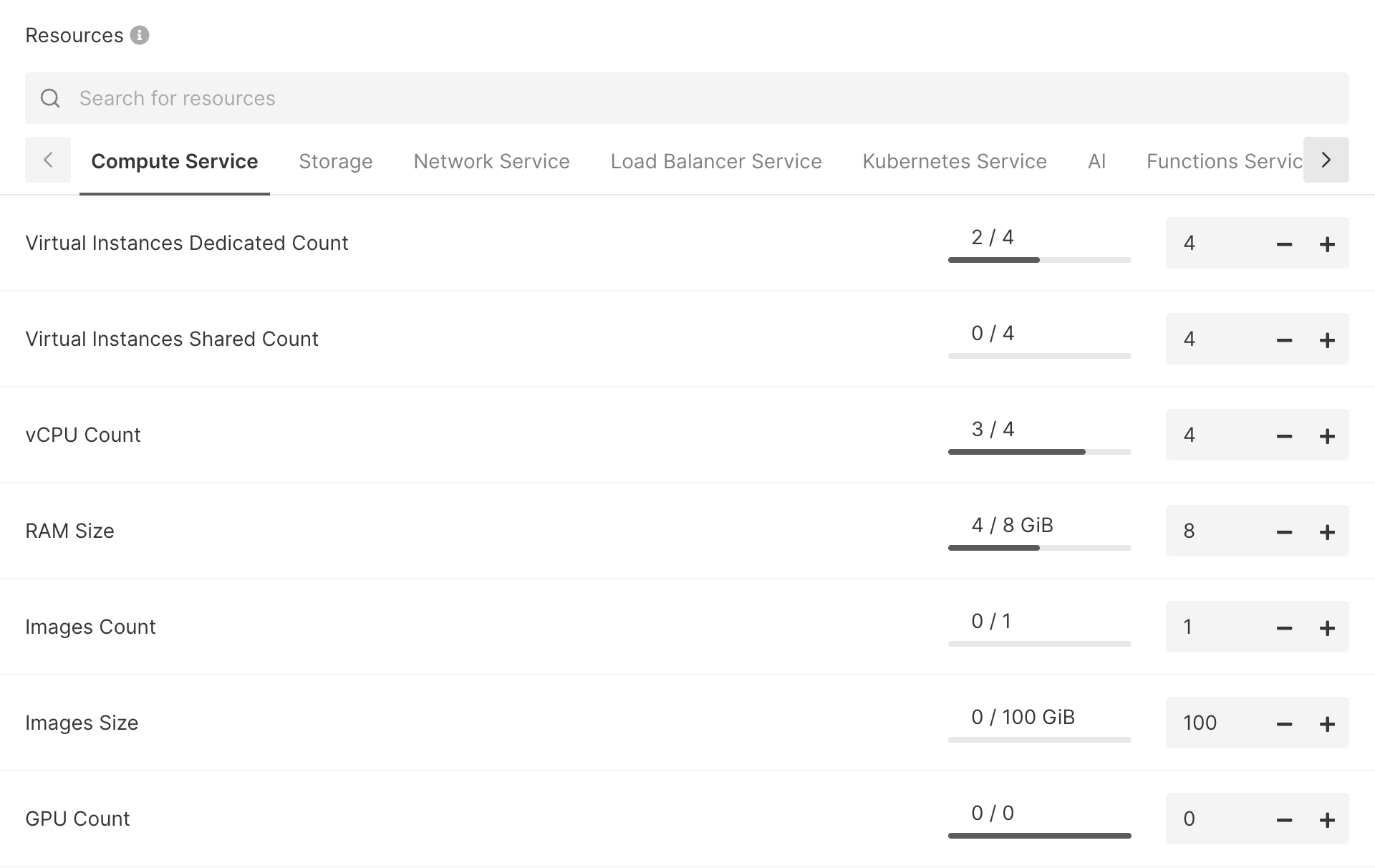1375x868 pixels.
Task: Click the plus icon for GPU Count
Action: [1326, 820]
